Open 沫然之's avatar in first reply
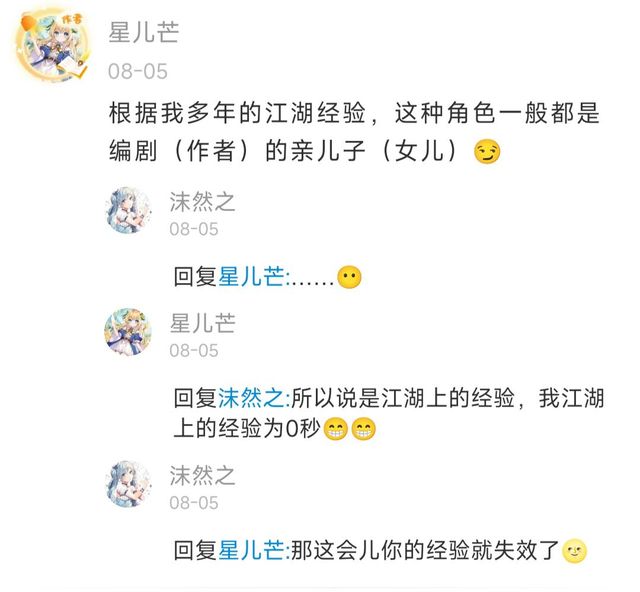The width and height of the screenshot is (640, 592). pyautogui.click(x=128, y=211)
